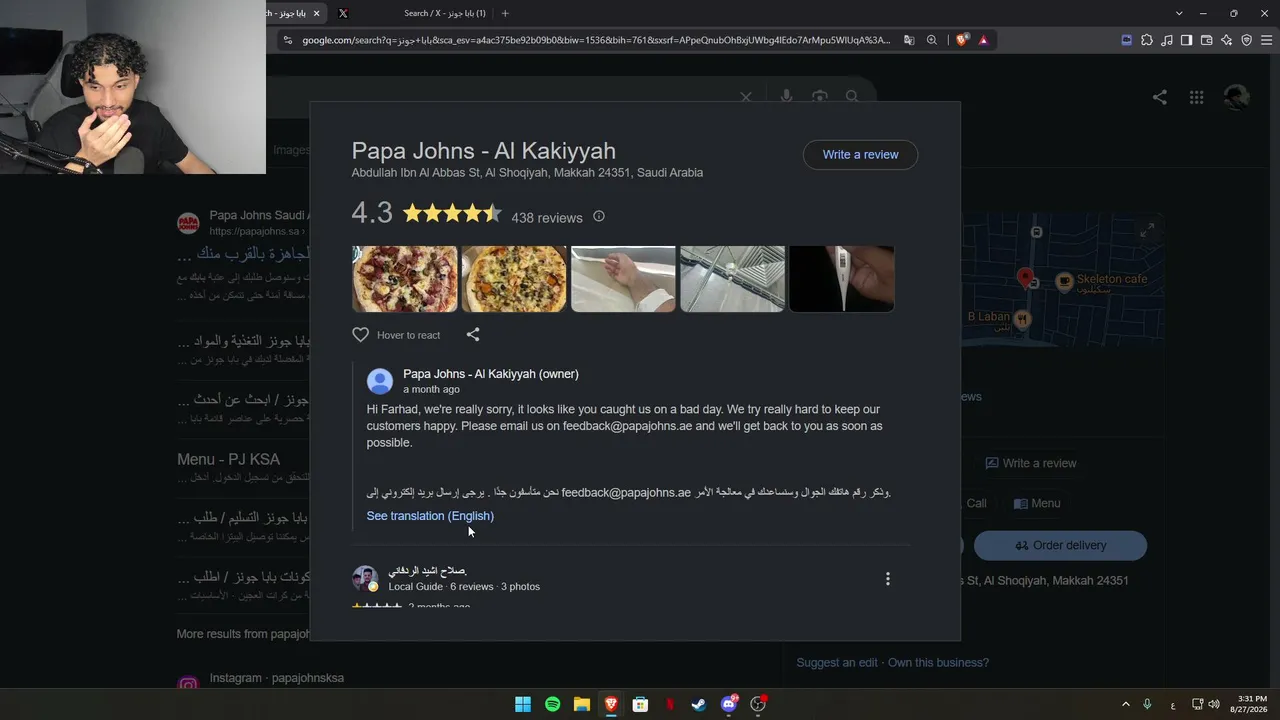Toggle the browser sidebar panel icon

pos(1186,40)
